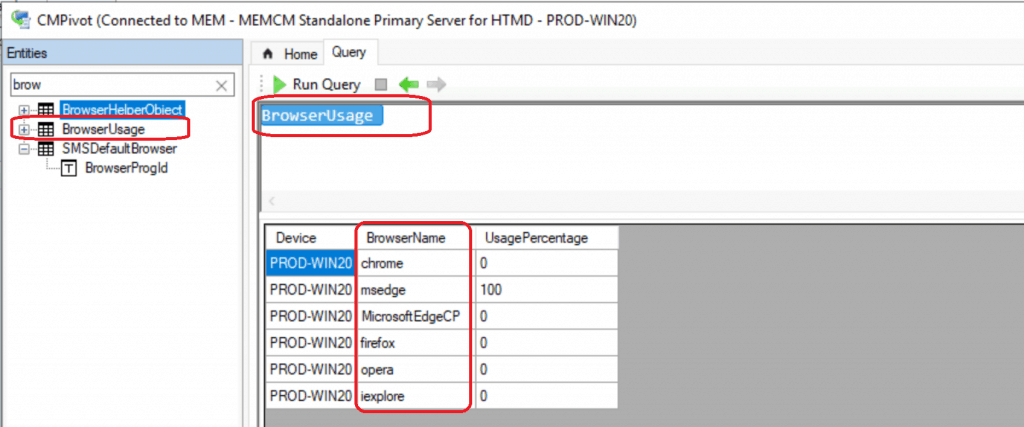Click the 100 usage percentage value
The image size is (1024, 427).
tap(490, 290)
